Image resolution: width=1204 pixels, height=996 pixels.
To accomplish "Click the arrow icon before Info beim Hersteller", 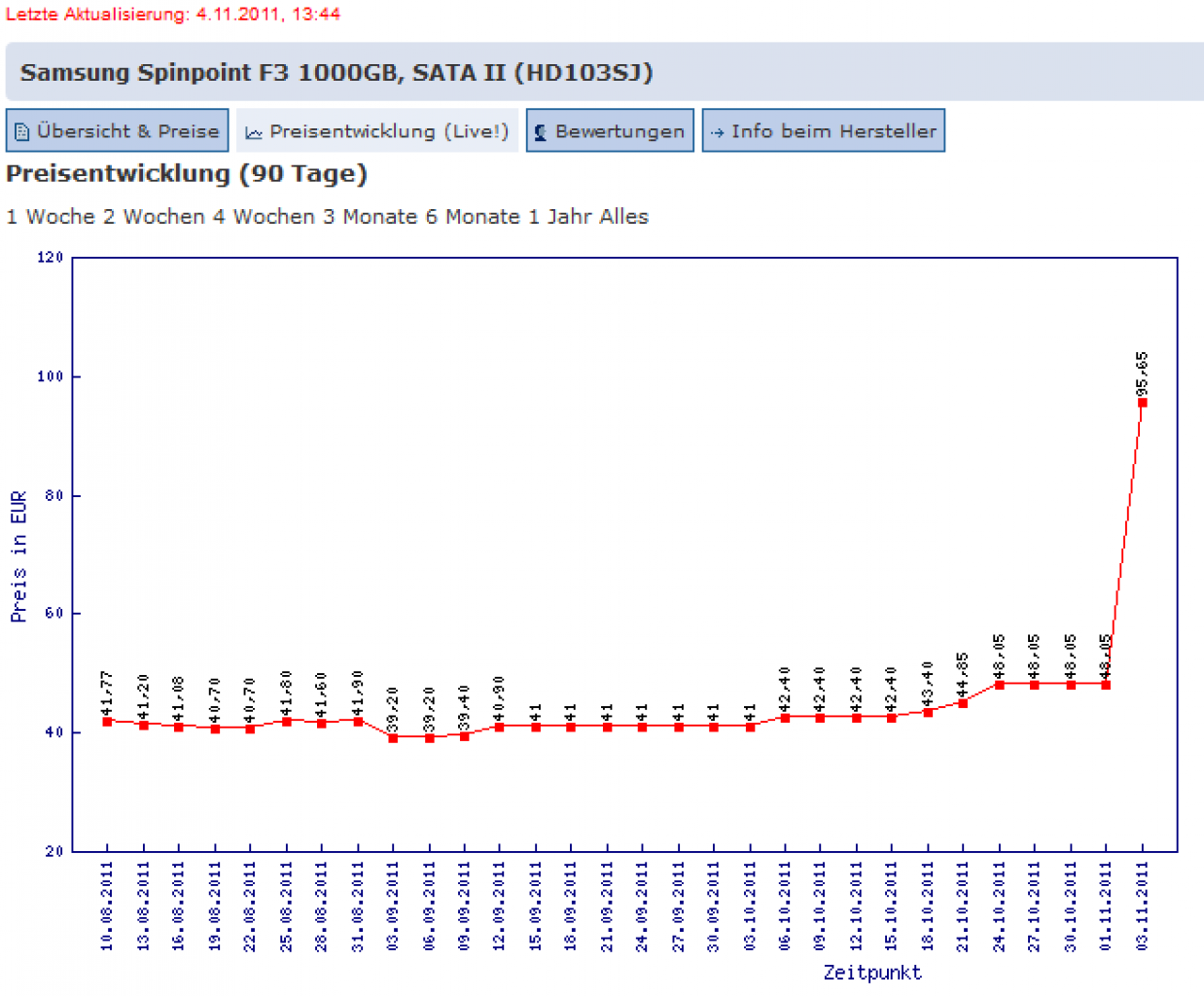I will (717, 133).
